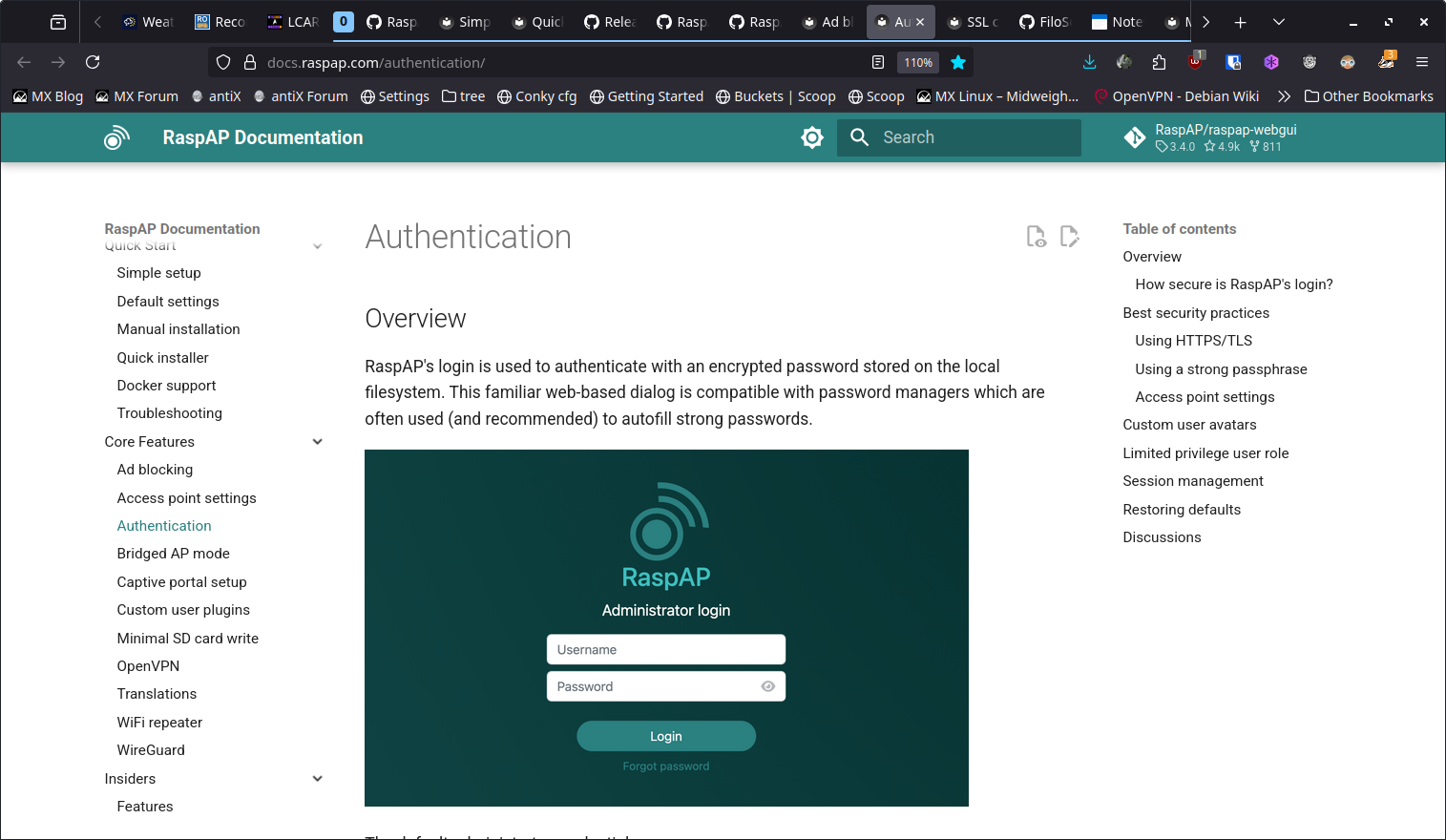1446x840 pixels.
Task: Switch to the Ad bl tab
Action: click(x=828, y=22)
